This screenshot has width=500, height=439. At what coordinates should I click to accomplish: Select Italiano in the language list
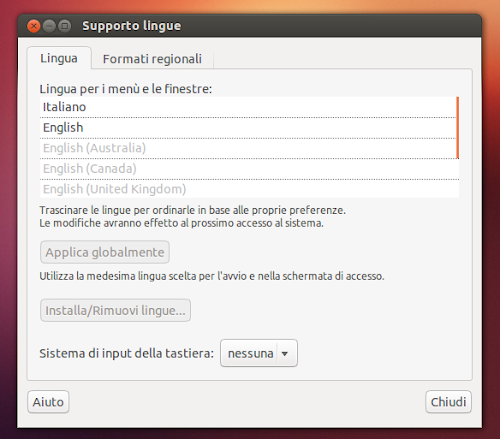pos(248,107)
